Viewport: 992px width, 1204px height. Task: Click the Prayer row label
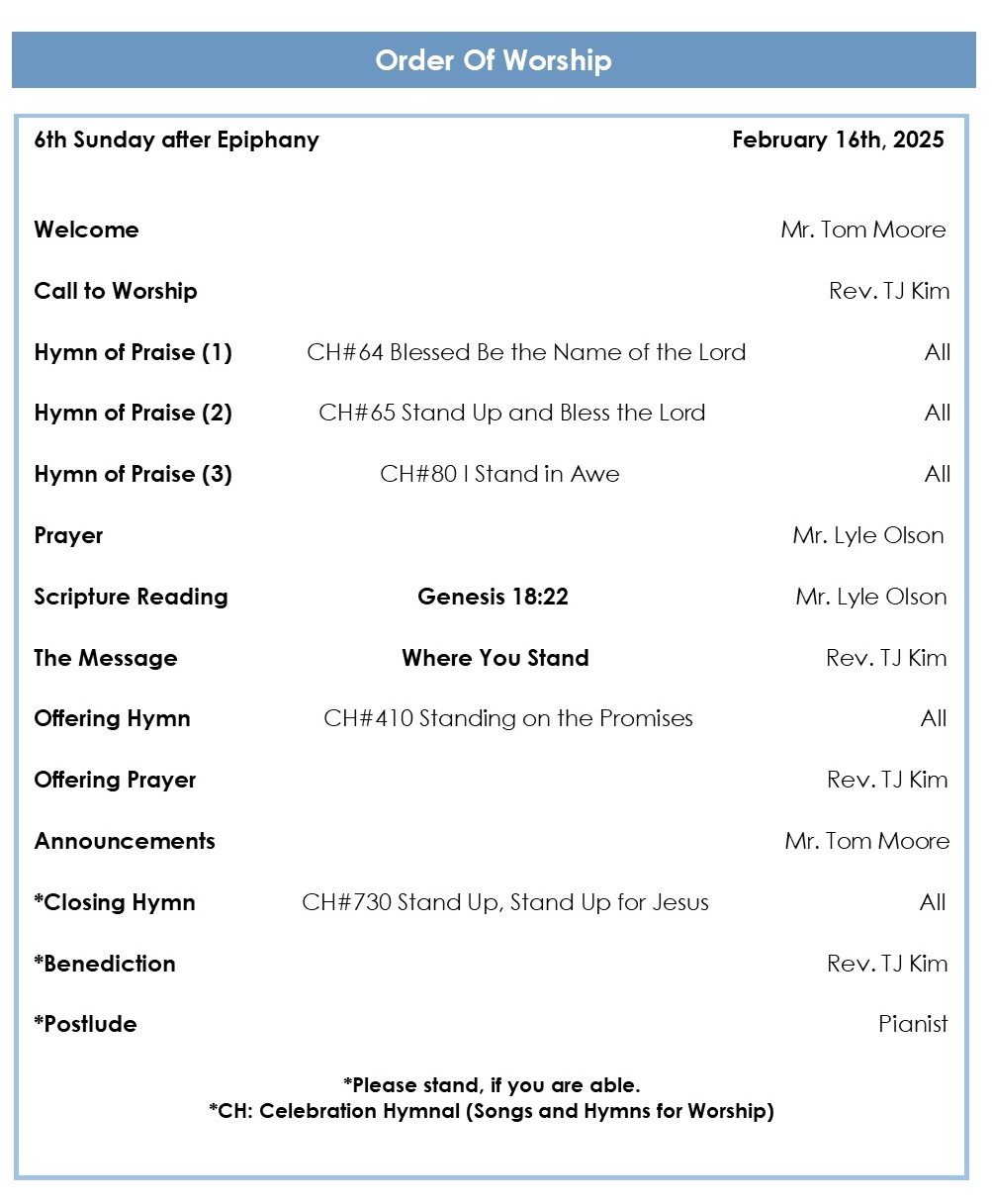click(68, 535)
